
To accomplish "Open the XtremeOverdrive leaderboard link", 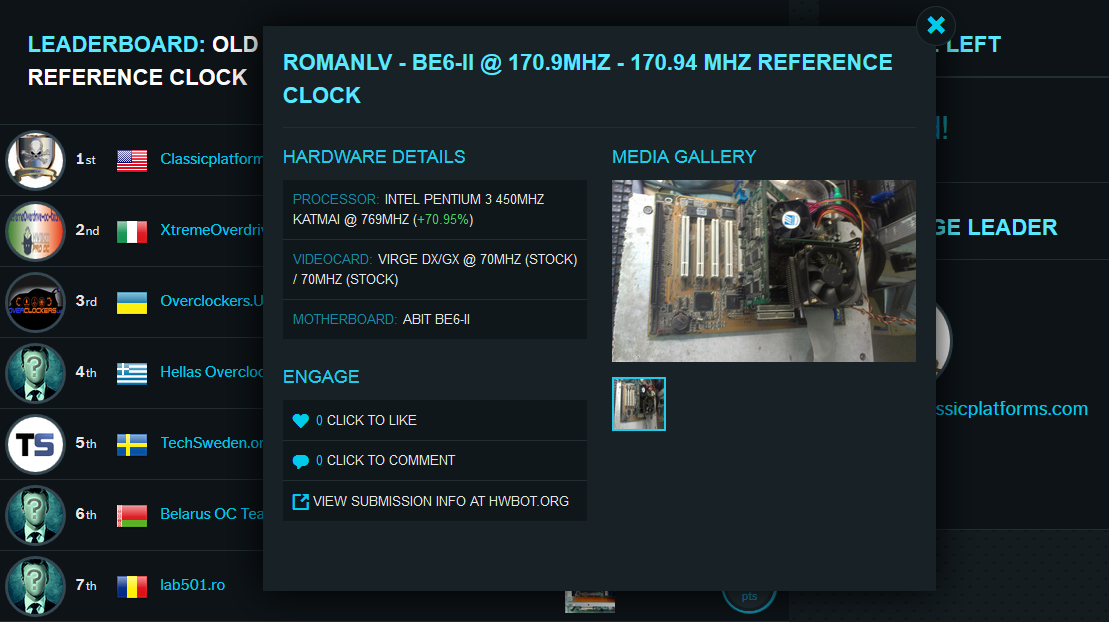I will pos(211,230).
